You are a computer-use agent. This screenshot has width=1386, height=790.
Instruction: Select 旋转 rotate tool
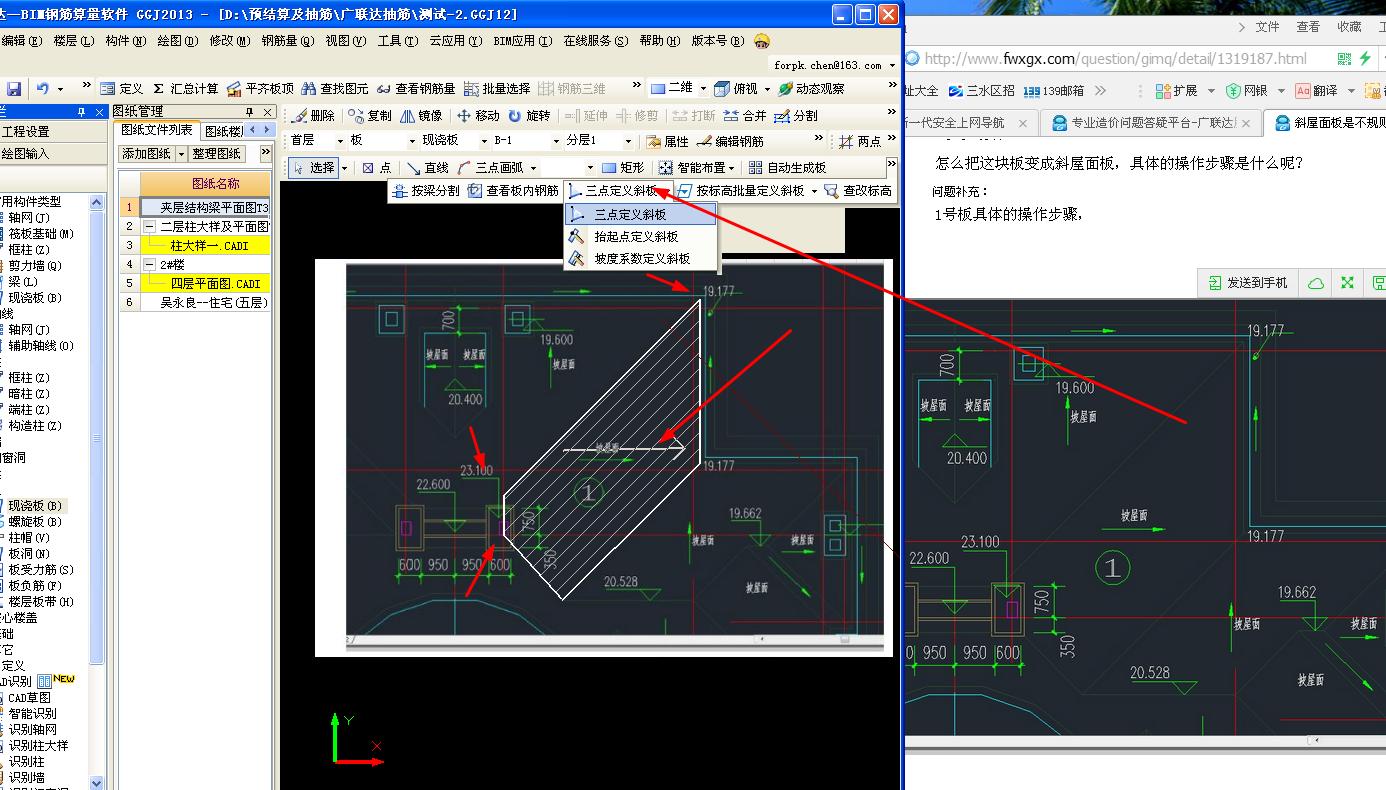(529, 116)
